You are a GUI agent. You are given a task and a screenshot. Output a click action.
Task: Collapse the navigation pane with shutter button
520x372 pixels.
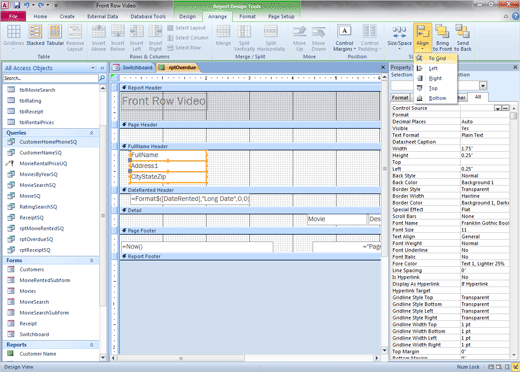click(102, 68)
